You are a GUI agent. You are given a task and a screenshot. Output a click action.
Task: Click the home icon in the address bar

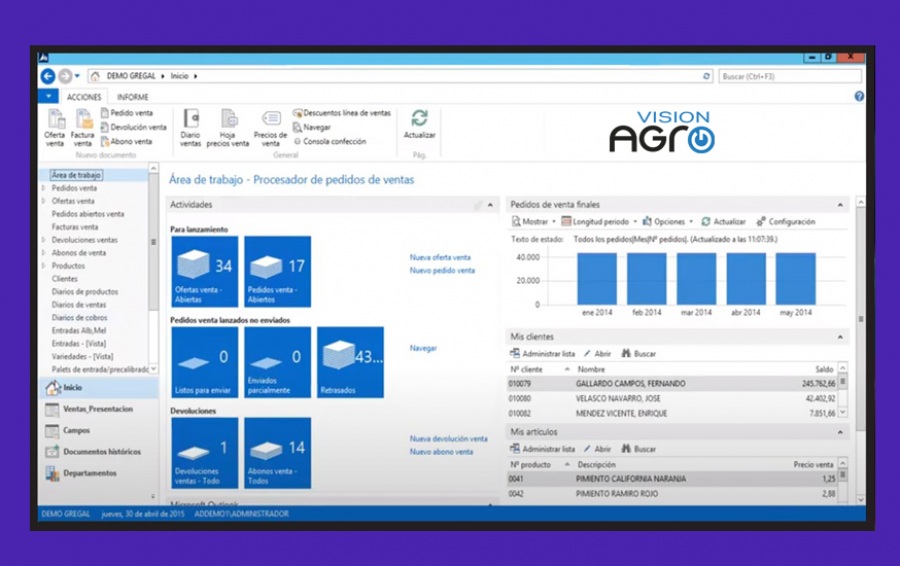coord(95,76)
